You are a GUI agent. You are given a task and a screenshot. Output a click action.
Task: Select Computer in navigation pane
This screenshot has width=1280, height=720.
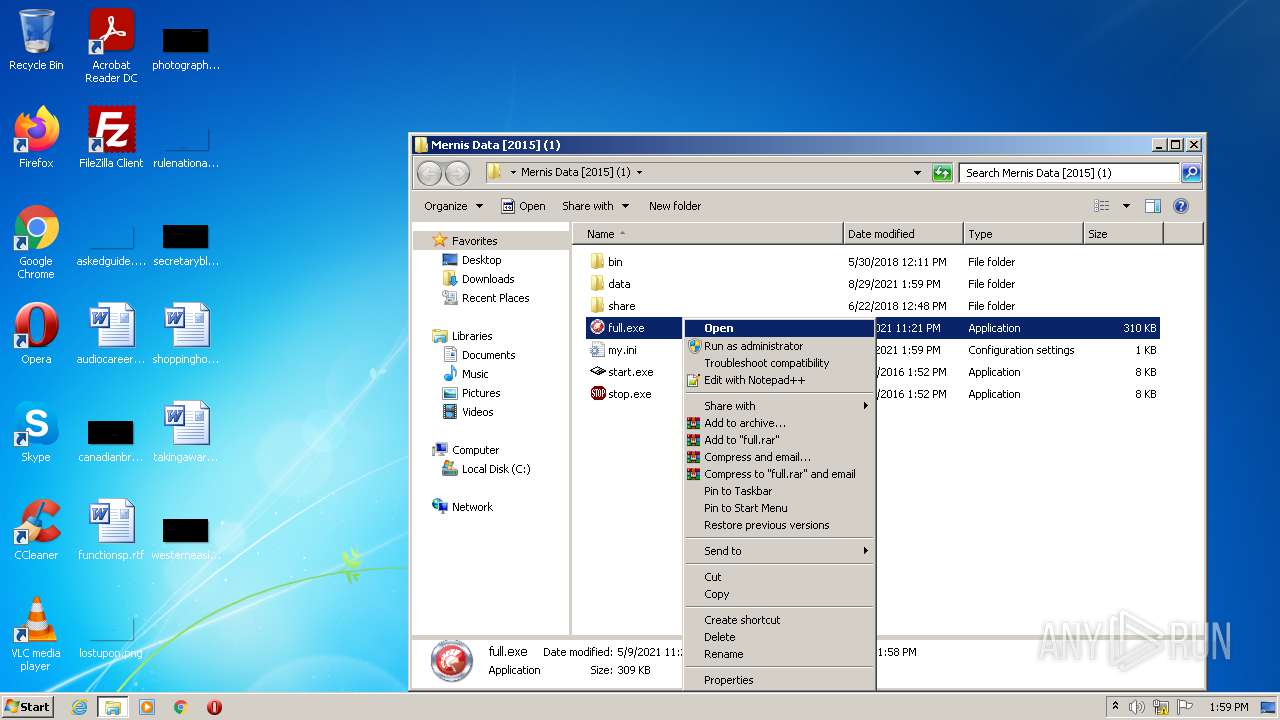pyautogui.click(x=475, y=450)
